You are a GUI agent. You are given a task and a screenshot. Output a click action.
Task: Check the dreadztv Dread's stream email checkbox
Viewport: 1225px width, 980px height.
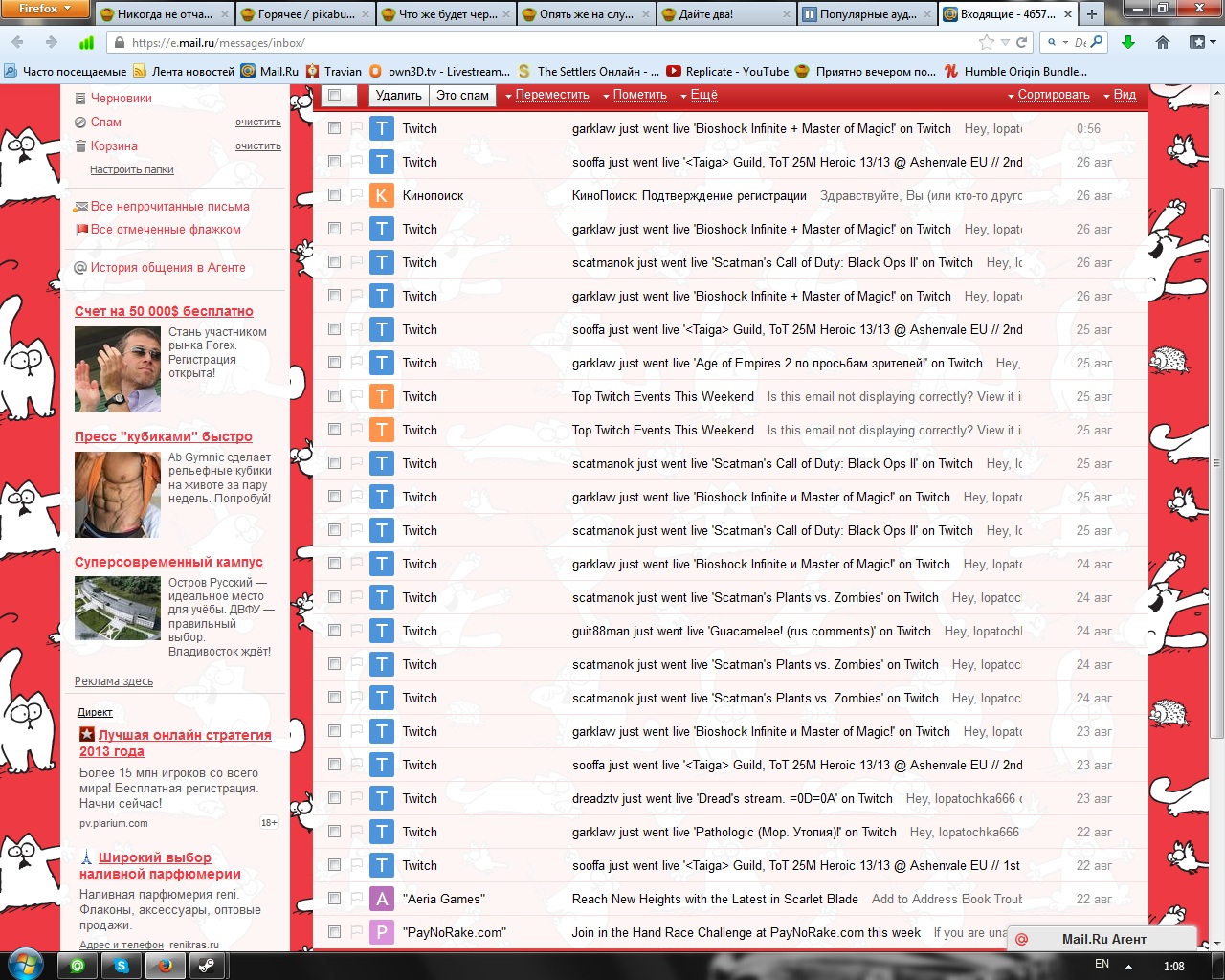(x=334, y=798)
